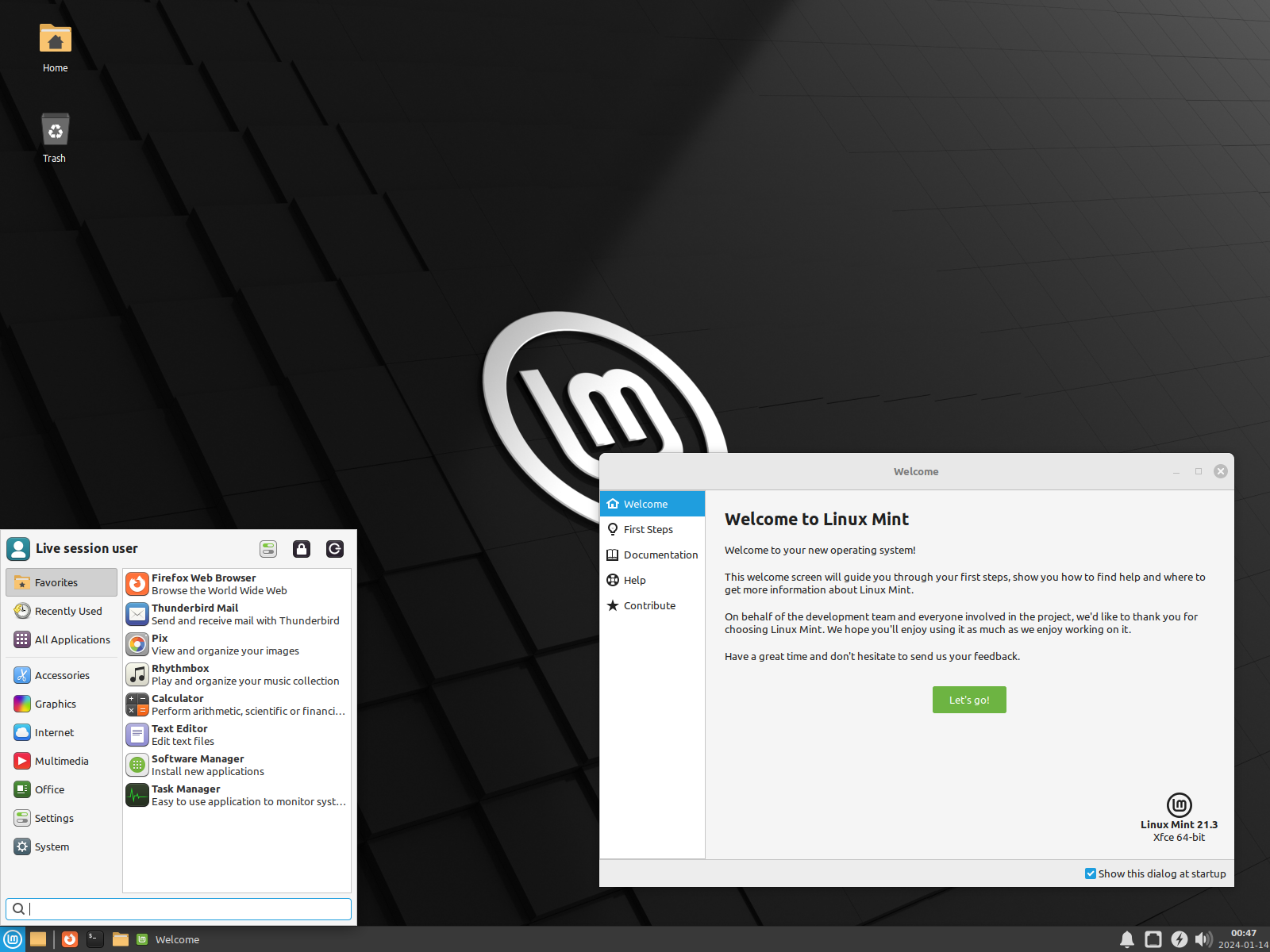Open power manager tray icon
The image size is (1270, 952).
click(1180, 939)
